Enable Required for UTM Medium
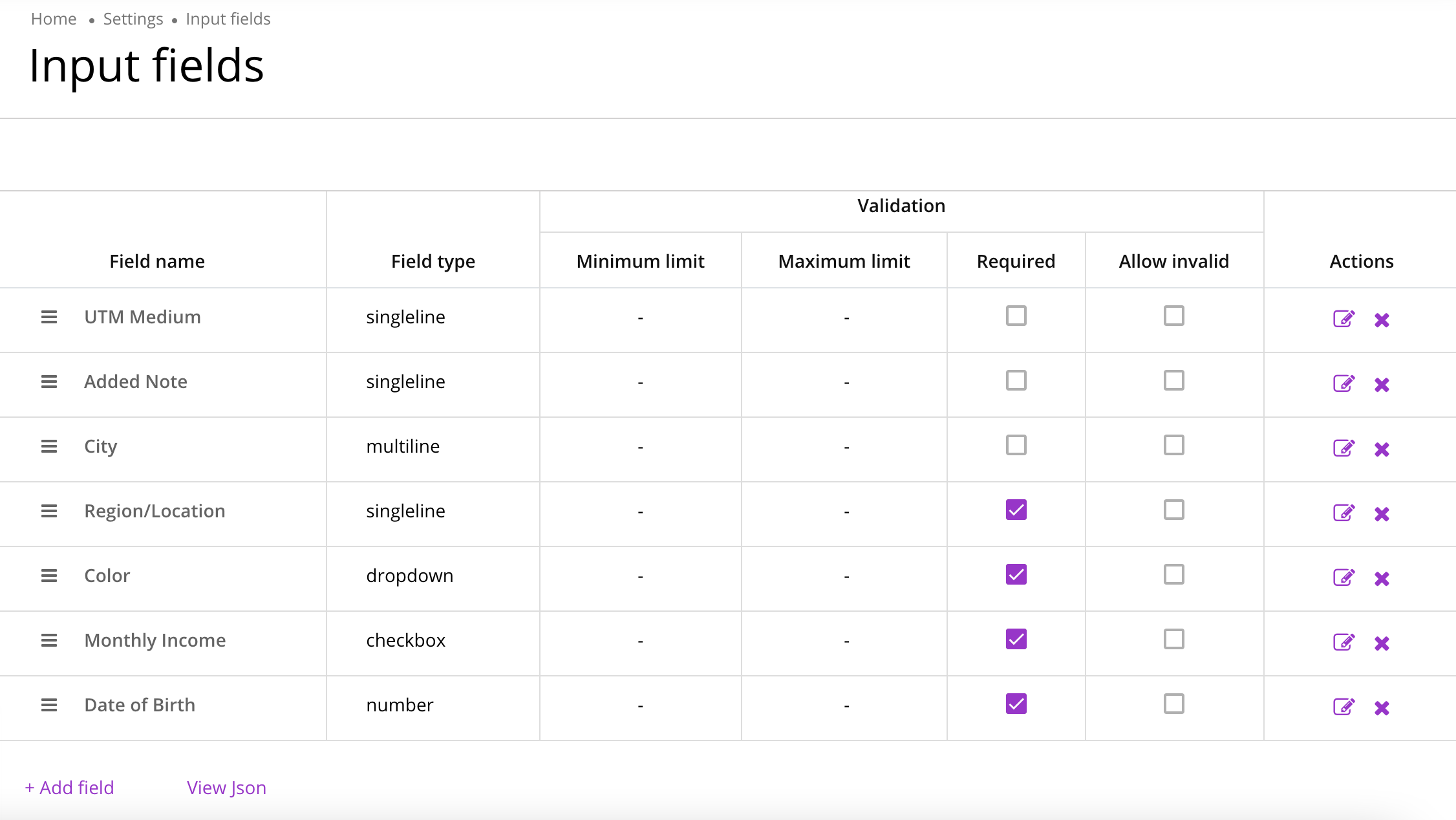 pos(1016,316)
